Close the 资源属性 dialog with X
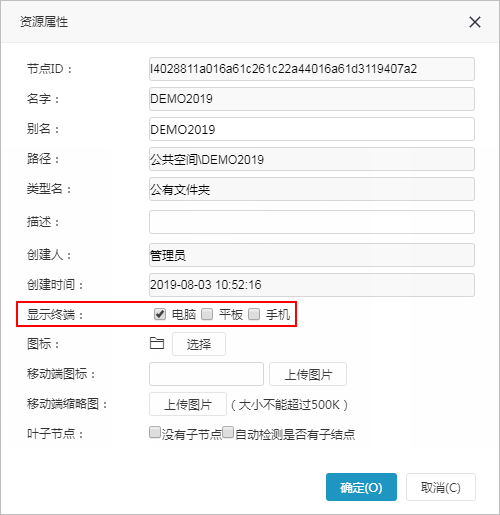500x515 pixels. click(475, 22)
